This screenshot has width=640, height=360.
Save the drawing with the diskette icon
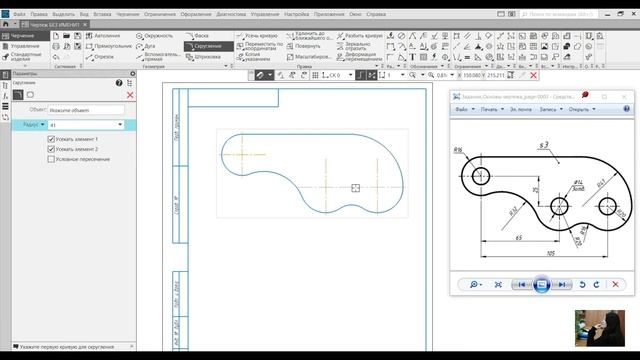[78, 36]
